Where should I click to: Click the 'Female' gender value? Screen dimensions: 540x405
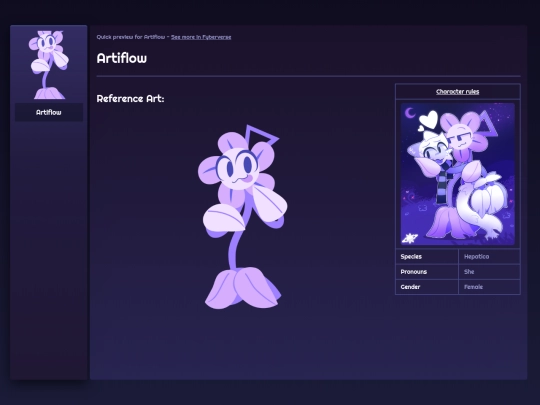tap(473, 287)
